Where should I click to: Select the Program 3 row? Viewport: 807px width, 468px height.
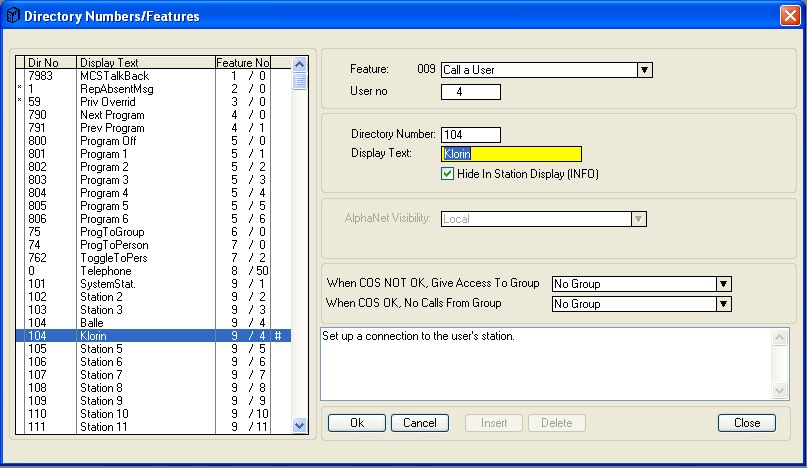(153, 180)
